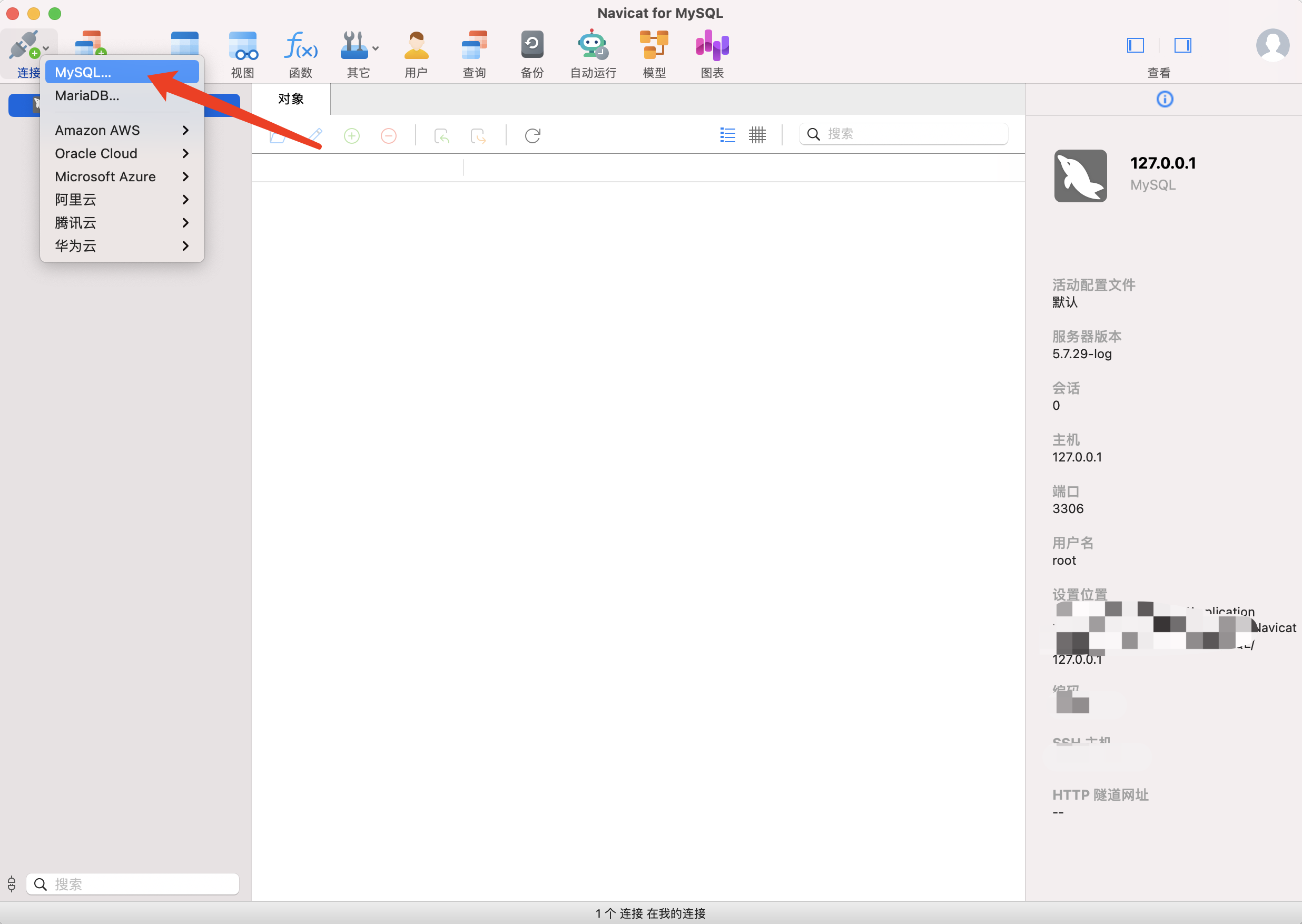The width and height of the screenshot is (1302, 924).
Task: Open the Others (其它) dropdown arrow
Action: click(x=376, y=48)
